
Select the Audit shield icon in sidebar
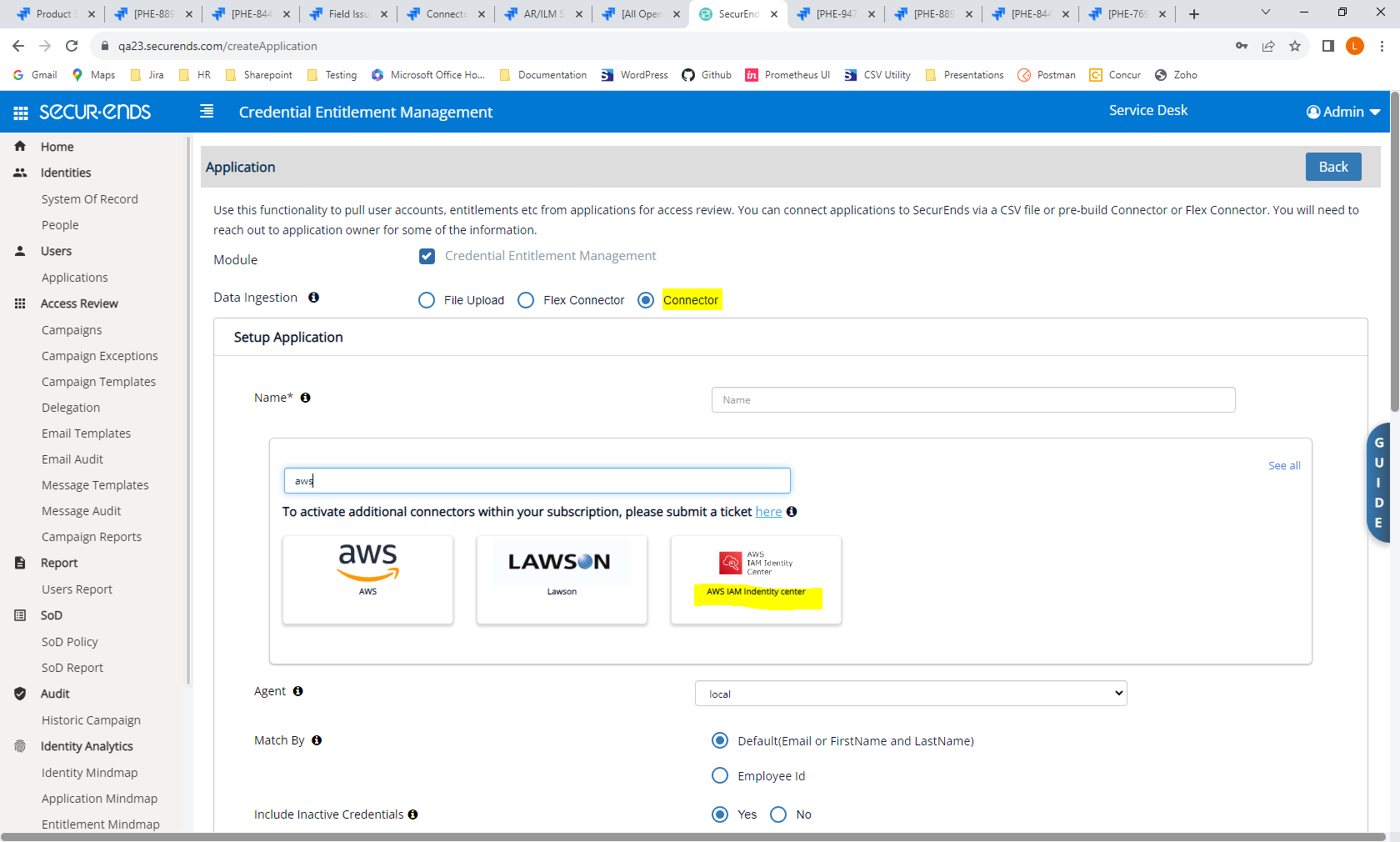19,693
